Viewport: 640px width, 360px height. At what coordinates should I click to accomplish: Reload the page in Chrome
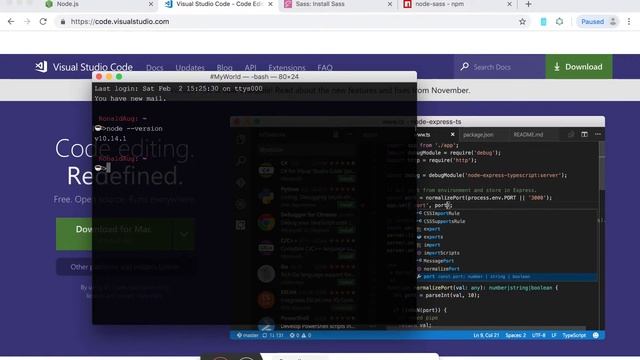point(43,22)
